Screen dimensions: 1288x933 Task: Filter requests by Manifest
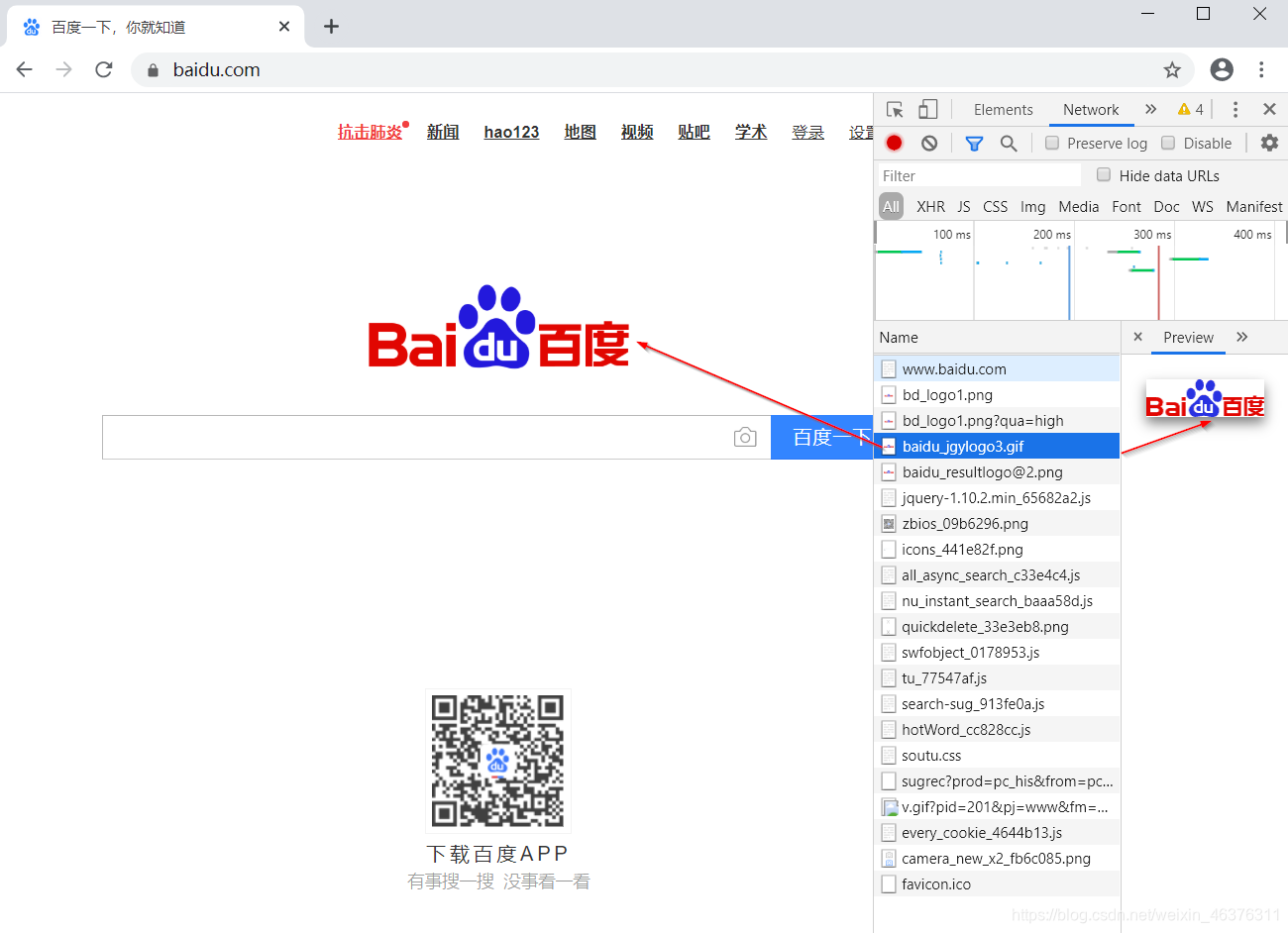click(x=1253, y=207)
